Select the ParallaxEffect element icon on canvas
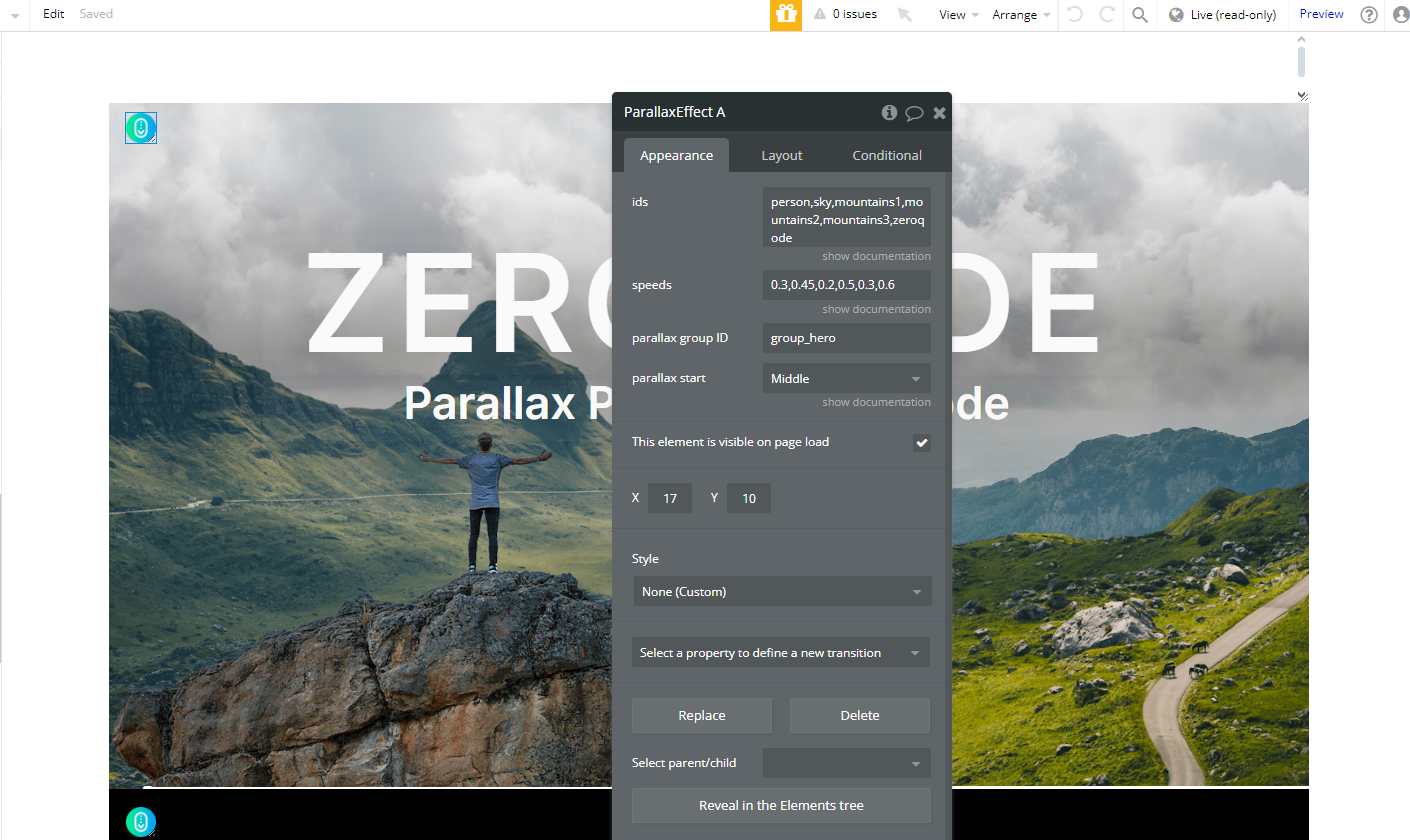The image size is (1410, 840). click(x=141, y=127)
